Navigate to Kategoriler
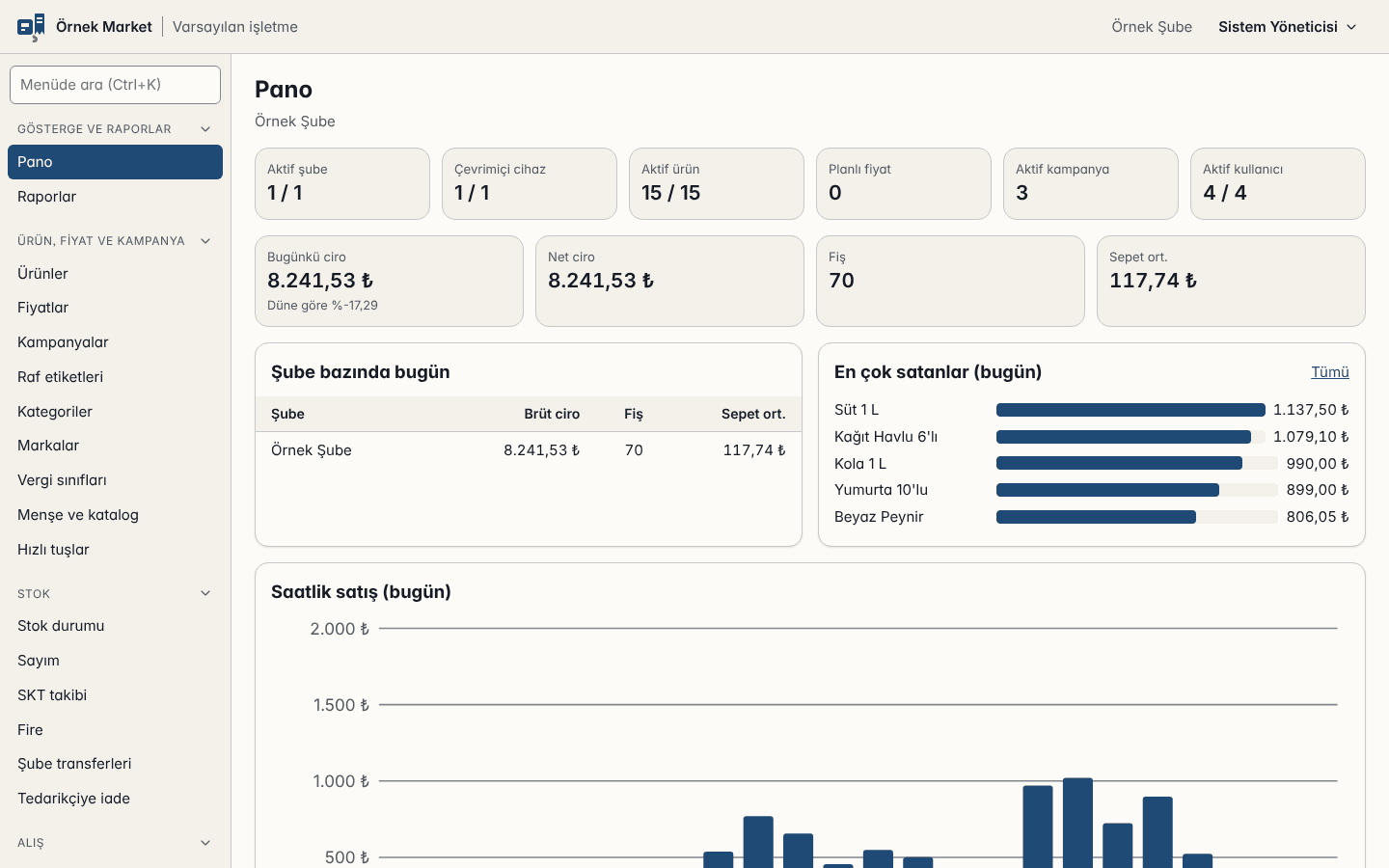 click(115, 412)
